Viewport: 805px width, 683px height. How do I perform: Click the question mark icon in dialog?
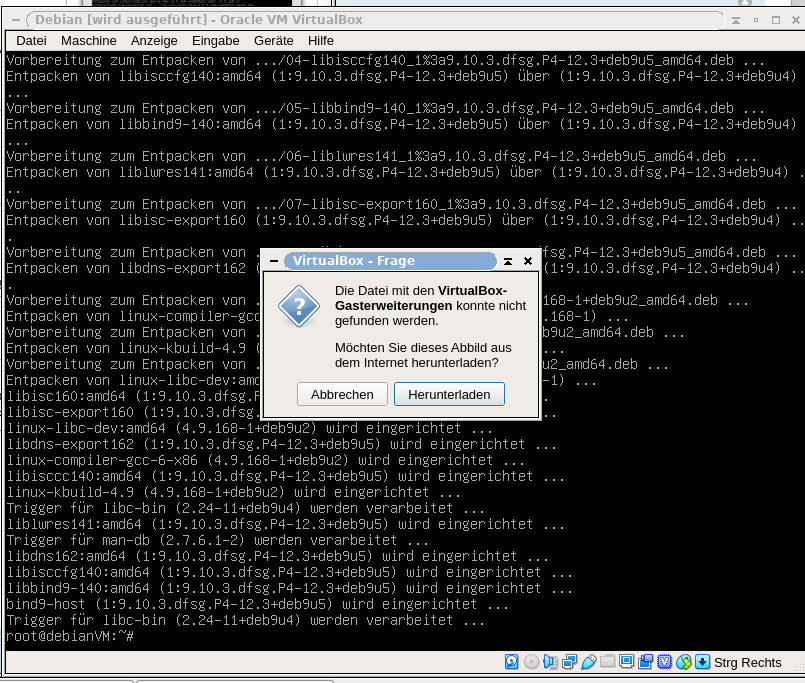(299, 306)
